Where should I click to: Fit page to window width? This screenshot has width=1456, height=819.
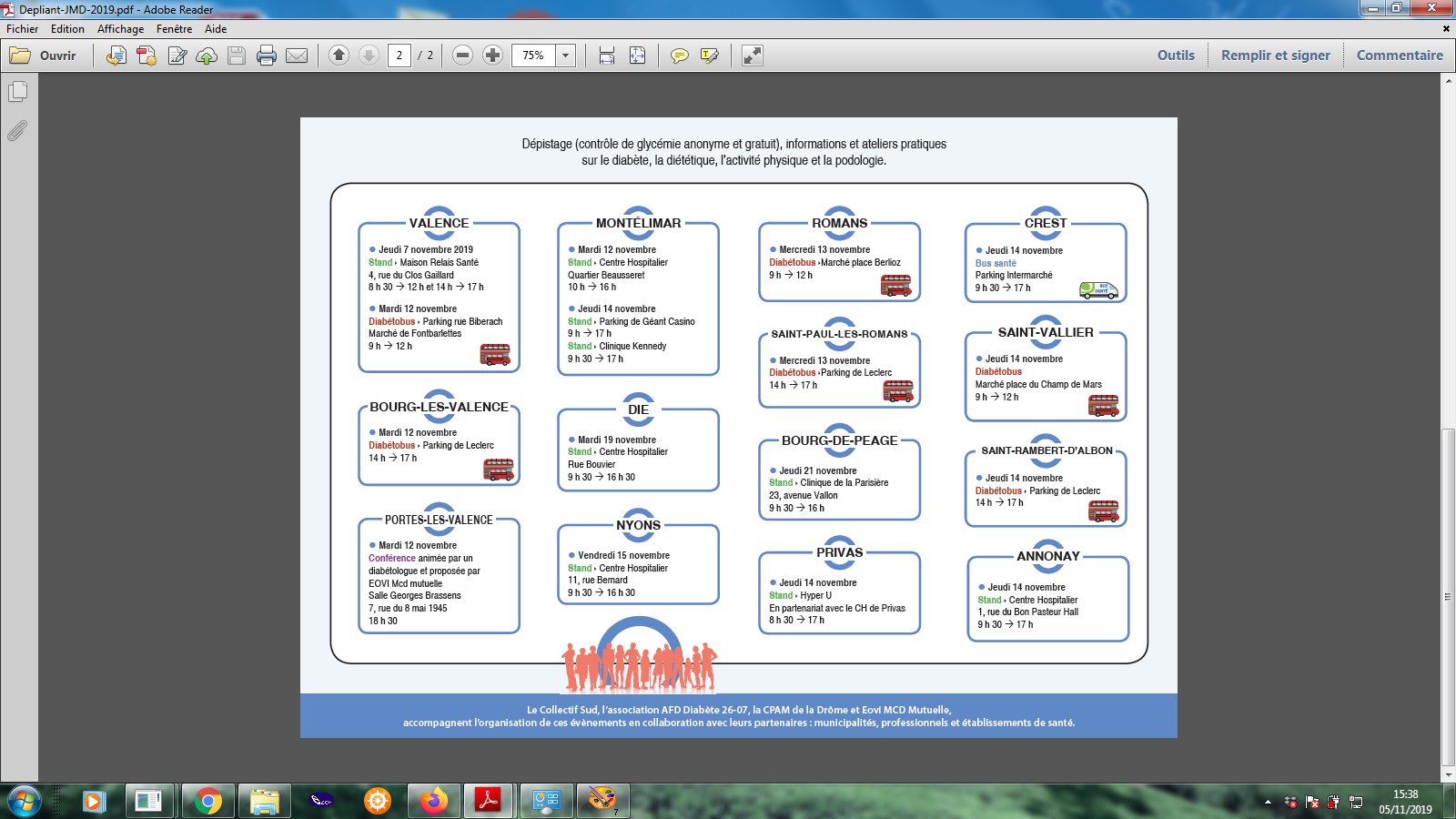tap(607, 56)
